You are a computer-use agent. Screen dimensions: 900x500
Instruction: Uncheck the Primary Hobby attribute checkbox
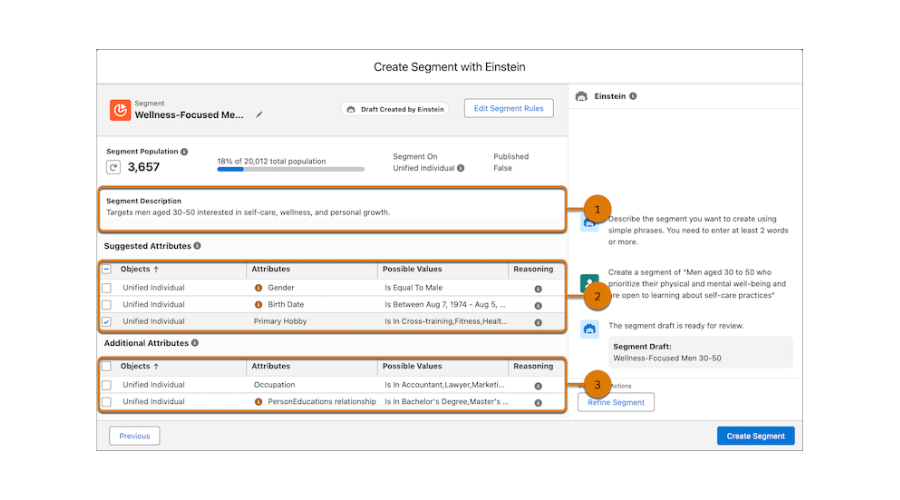tap(107, 321)
